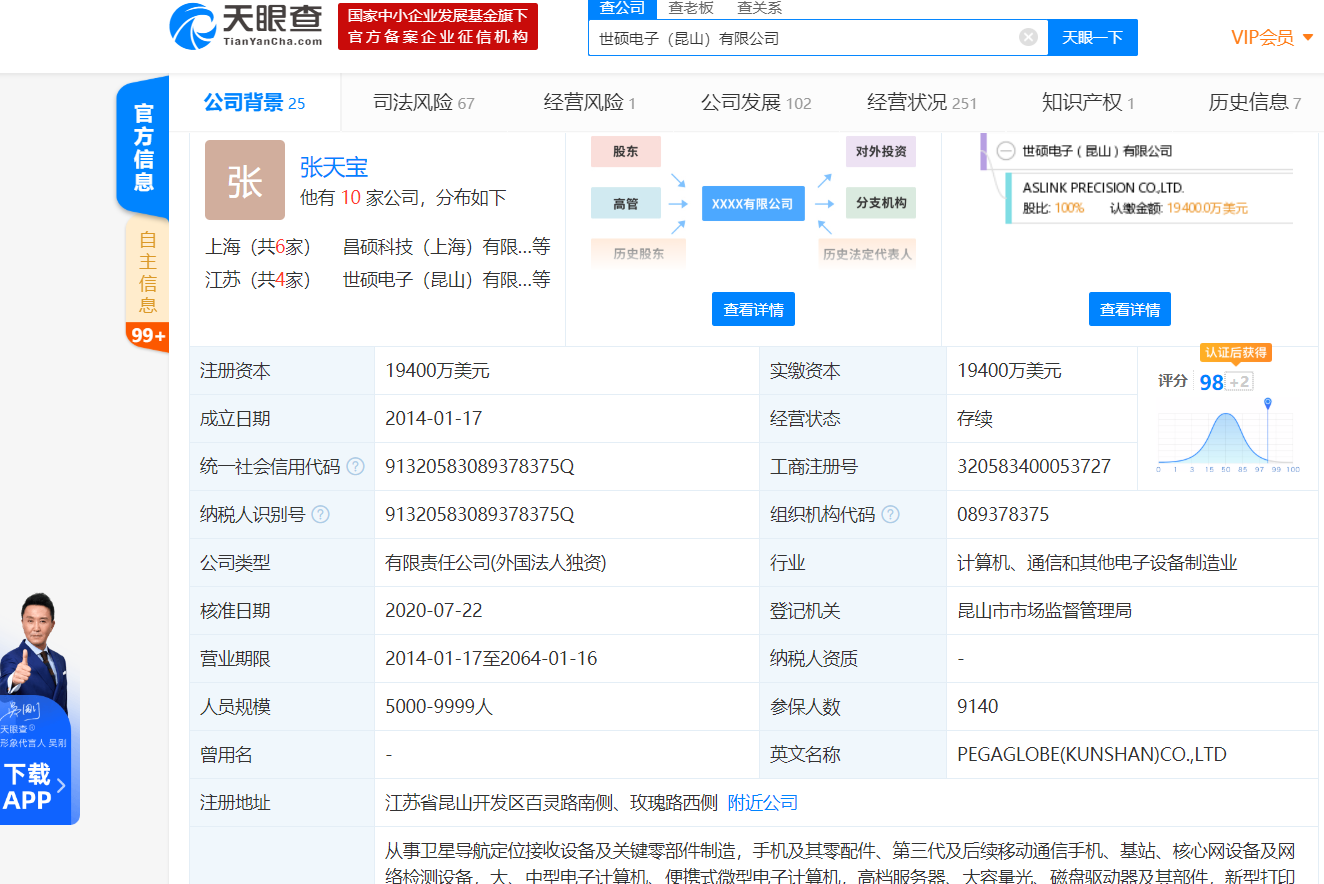Clear the search box using the X icon
Image resolution: width=1324 pixels, height=884 pixels.
click(x=1028, y=36)
